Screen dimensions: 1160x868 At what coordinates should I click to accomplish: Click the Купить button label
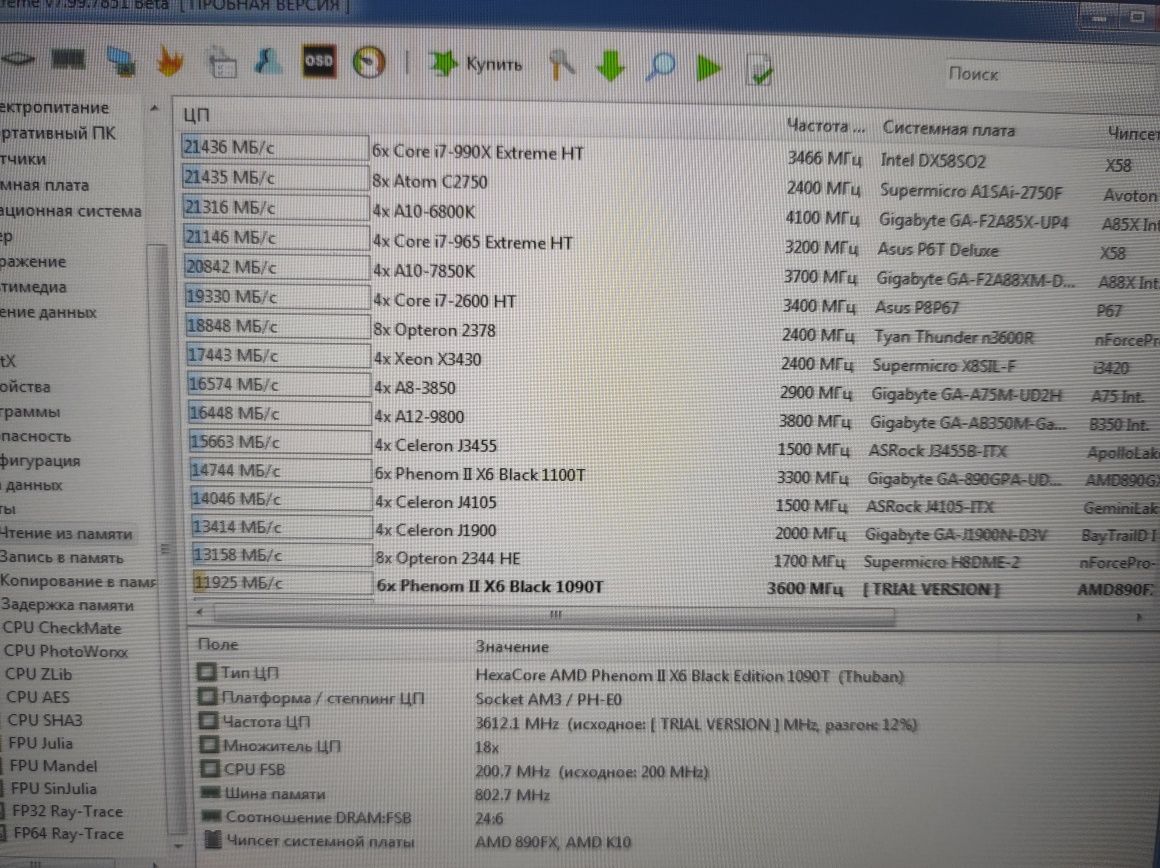click(493, 65)
